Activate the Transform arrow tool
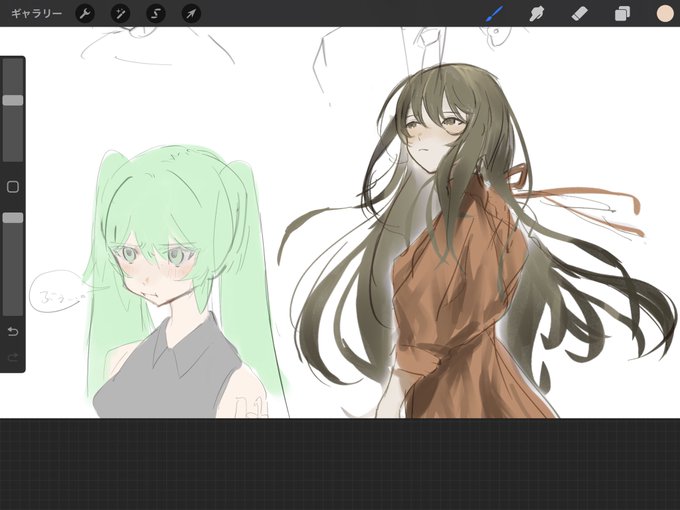This screenshot has width=680, height=510. click(191, 13)
